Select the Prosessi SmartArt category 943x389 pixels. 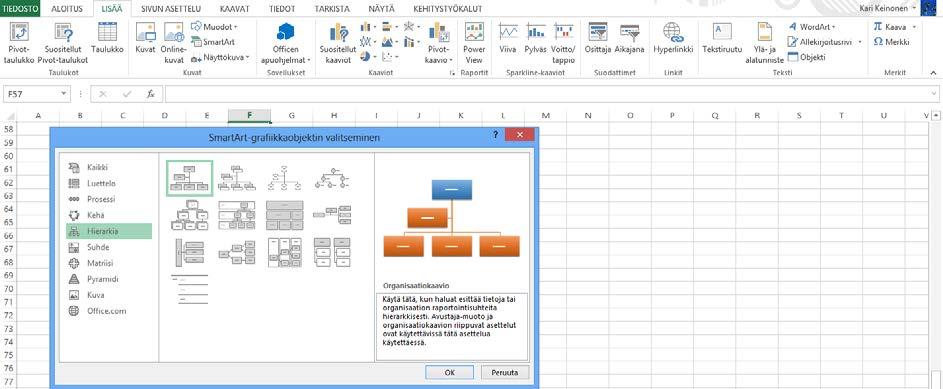coord(109,199)
